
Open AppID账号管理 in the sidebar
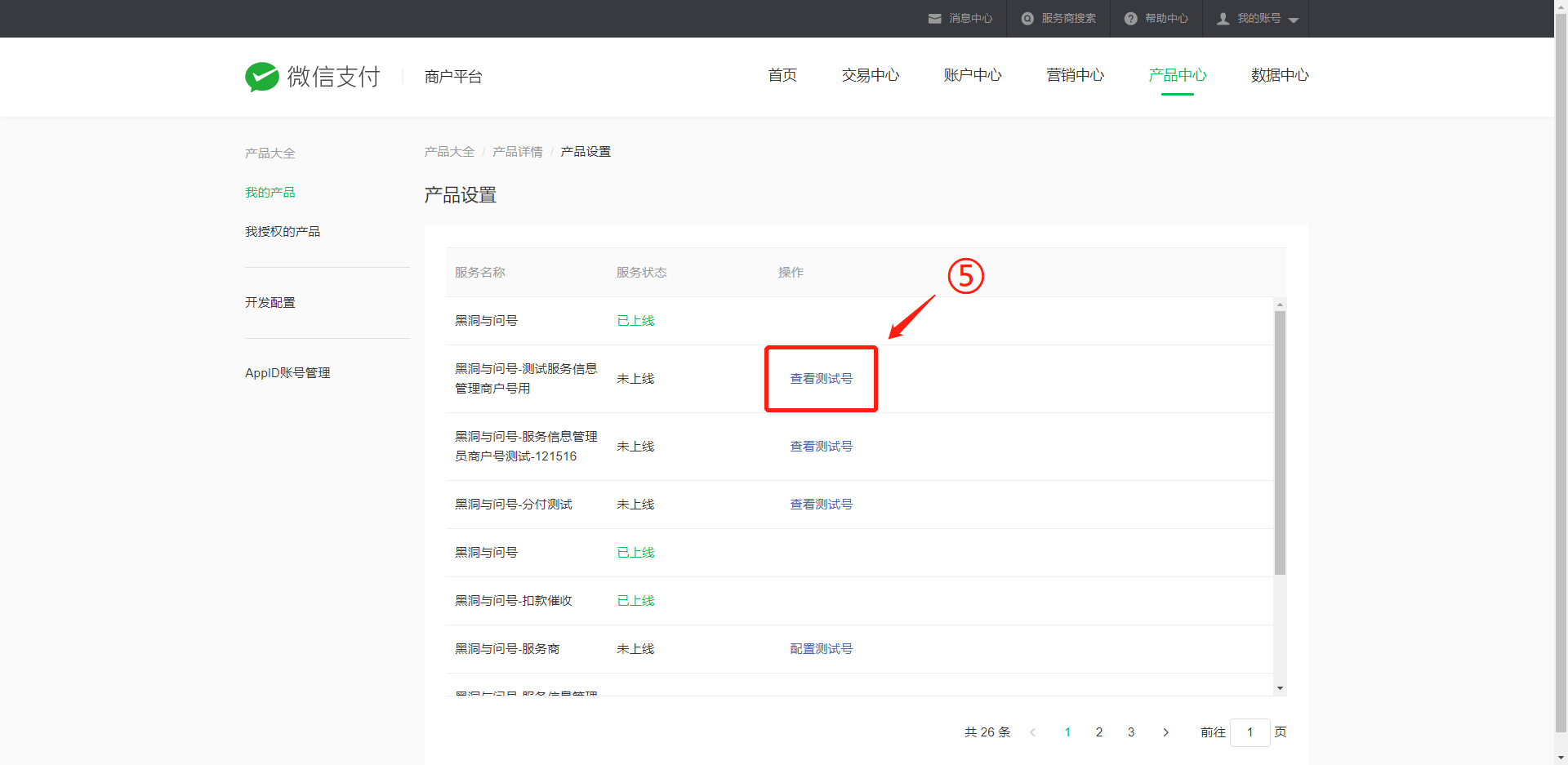click(287, 373)
